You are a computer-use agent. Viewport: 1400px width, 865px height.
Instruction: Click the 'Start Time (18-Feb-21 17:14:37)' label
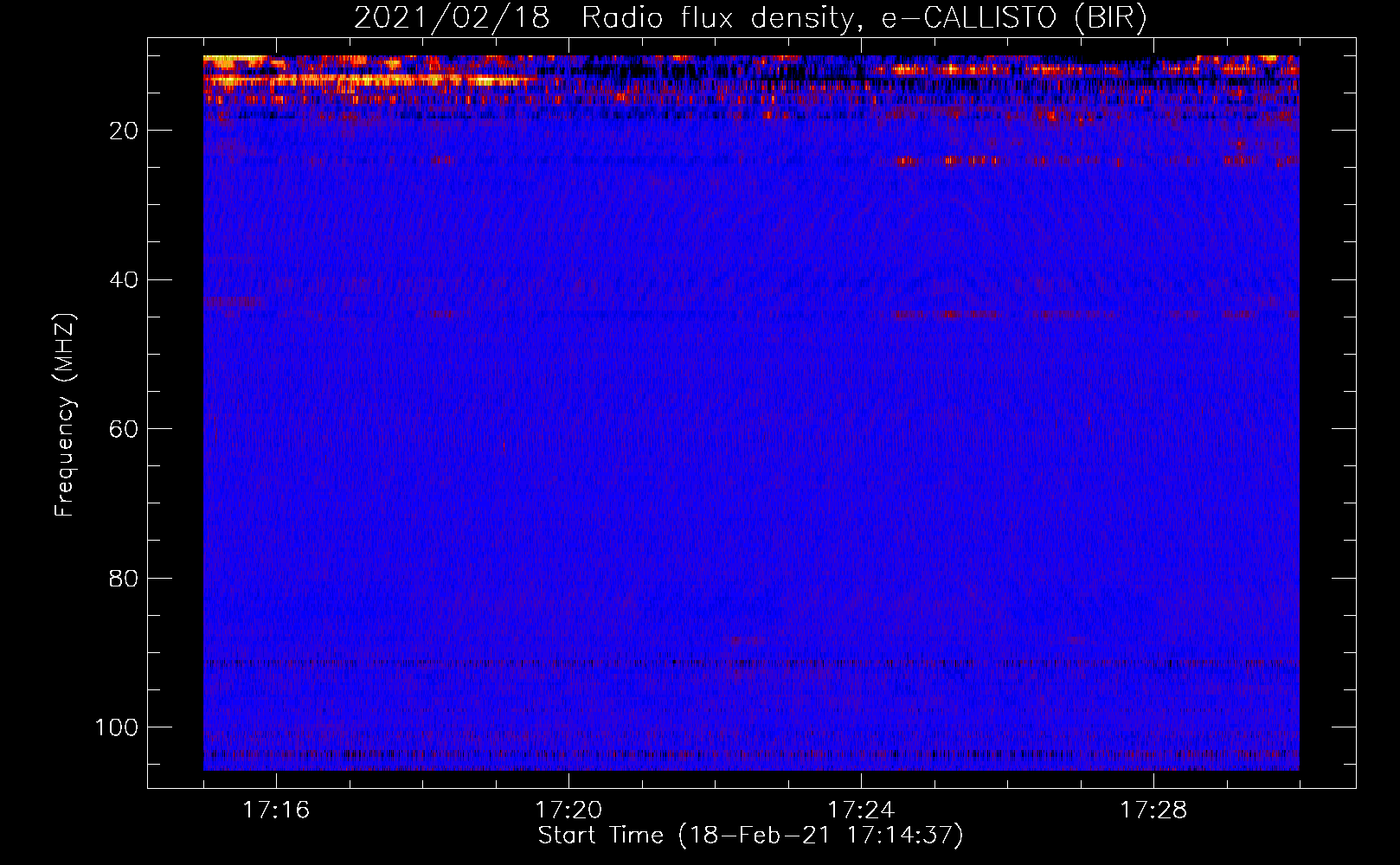[750, 836]
